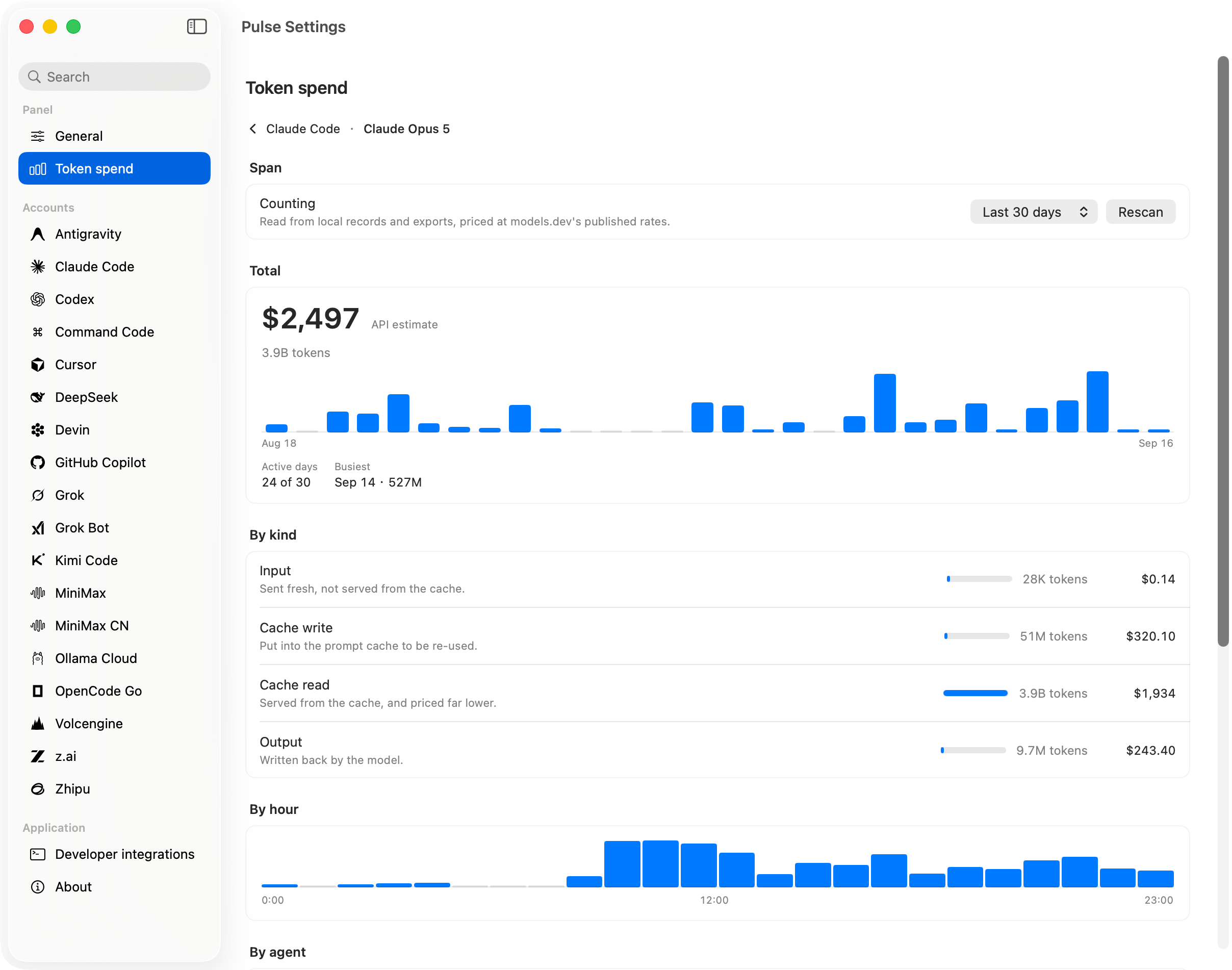This screenshot has width=1232, height=970.
Task: Click the tallest daily usage bar
Action: [1097, 402]
